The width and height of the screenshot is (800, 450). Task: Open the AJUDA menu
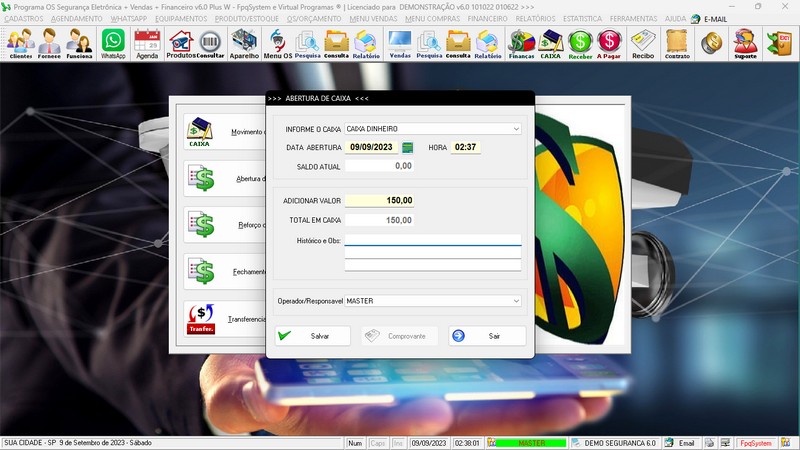coord(675,19)
